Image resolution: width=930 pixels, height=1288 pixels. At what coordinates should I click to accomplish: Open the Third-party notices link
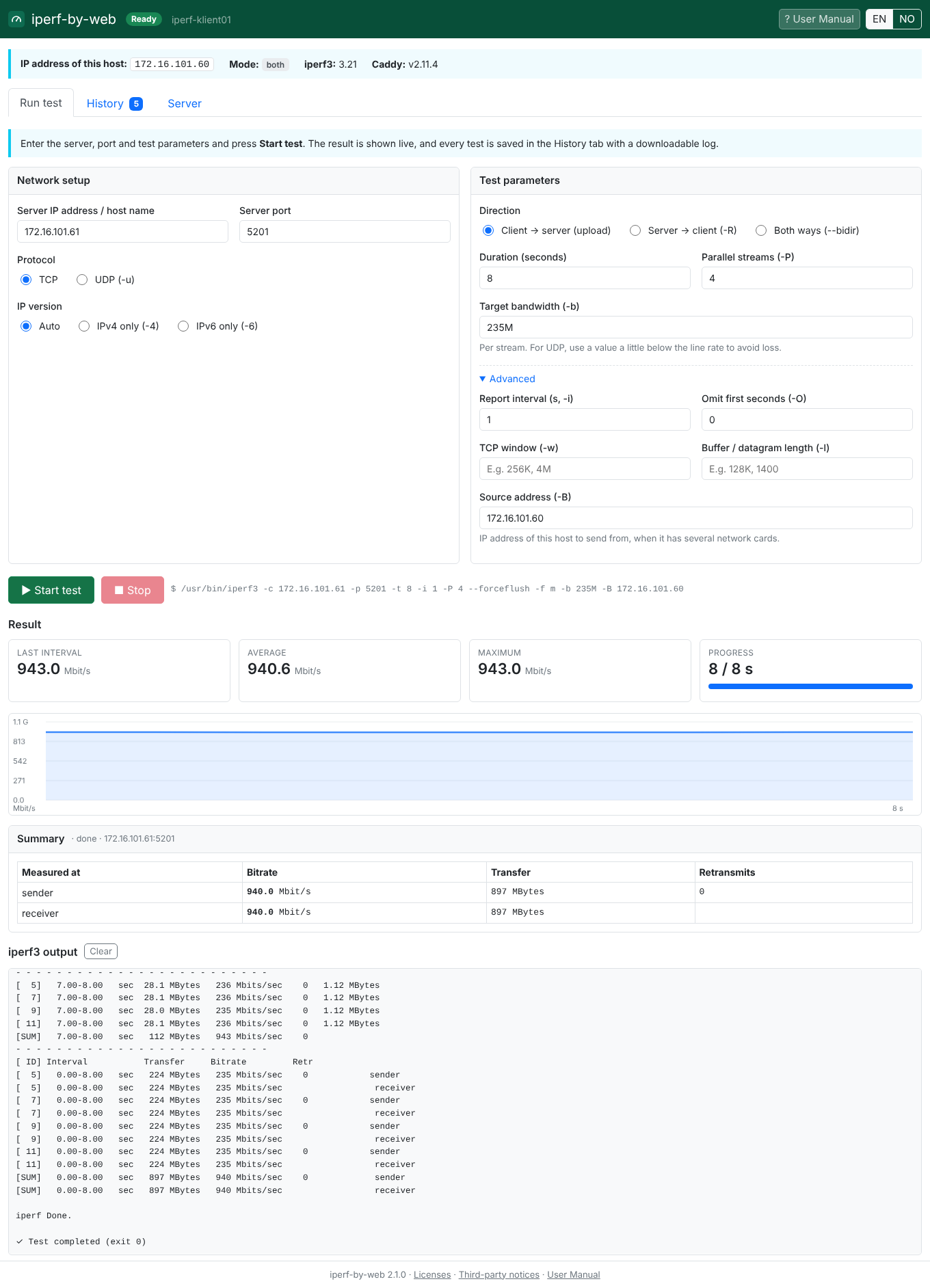(499, 1275)
